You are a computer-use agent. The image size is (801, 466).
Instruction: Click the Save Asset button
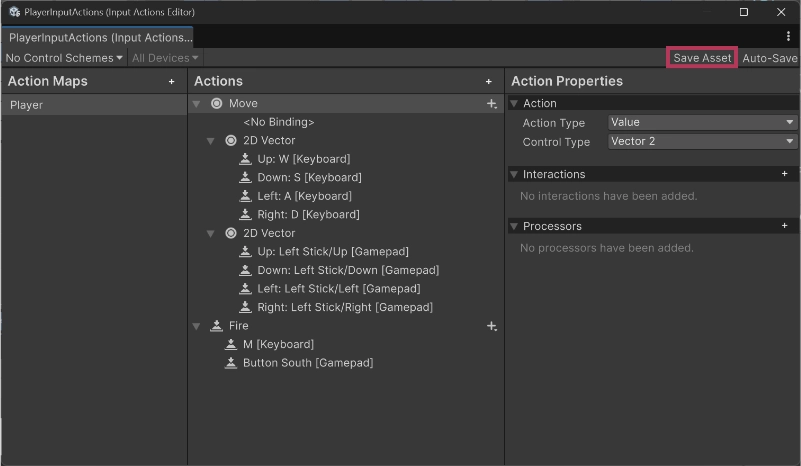coord(702,58)
